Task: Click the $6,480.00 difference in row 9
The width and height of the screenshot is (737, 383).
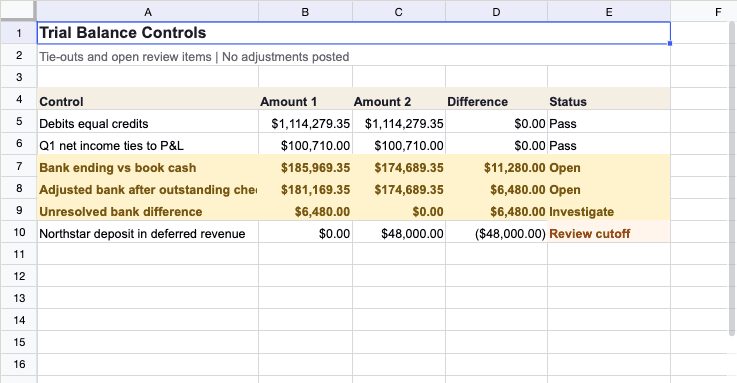Action: (496, 210)
